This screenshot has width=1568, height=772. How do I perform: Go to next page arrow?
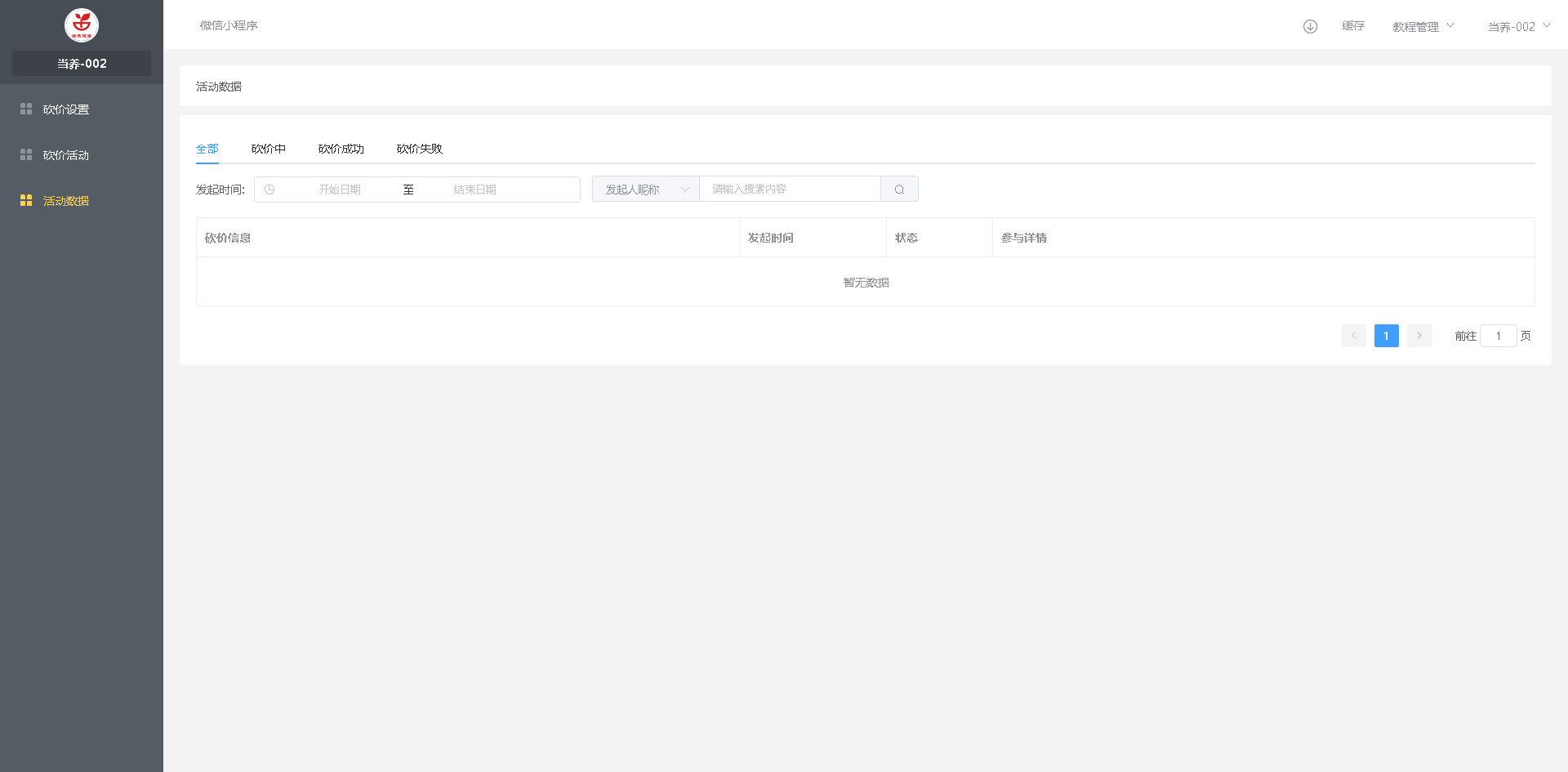1419,336
